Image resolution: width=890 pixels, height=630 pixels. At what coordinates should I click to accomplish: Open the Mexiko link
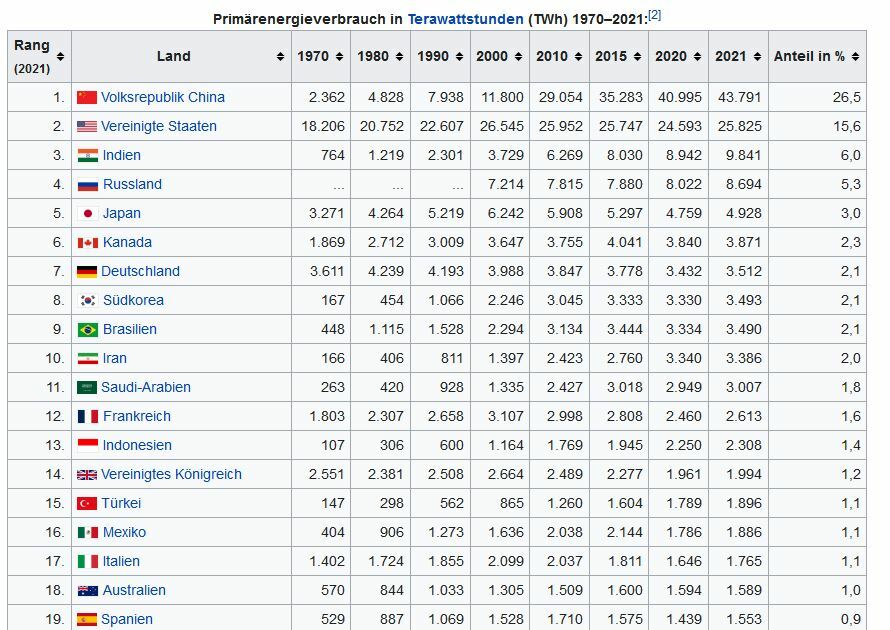pos(124,532)
